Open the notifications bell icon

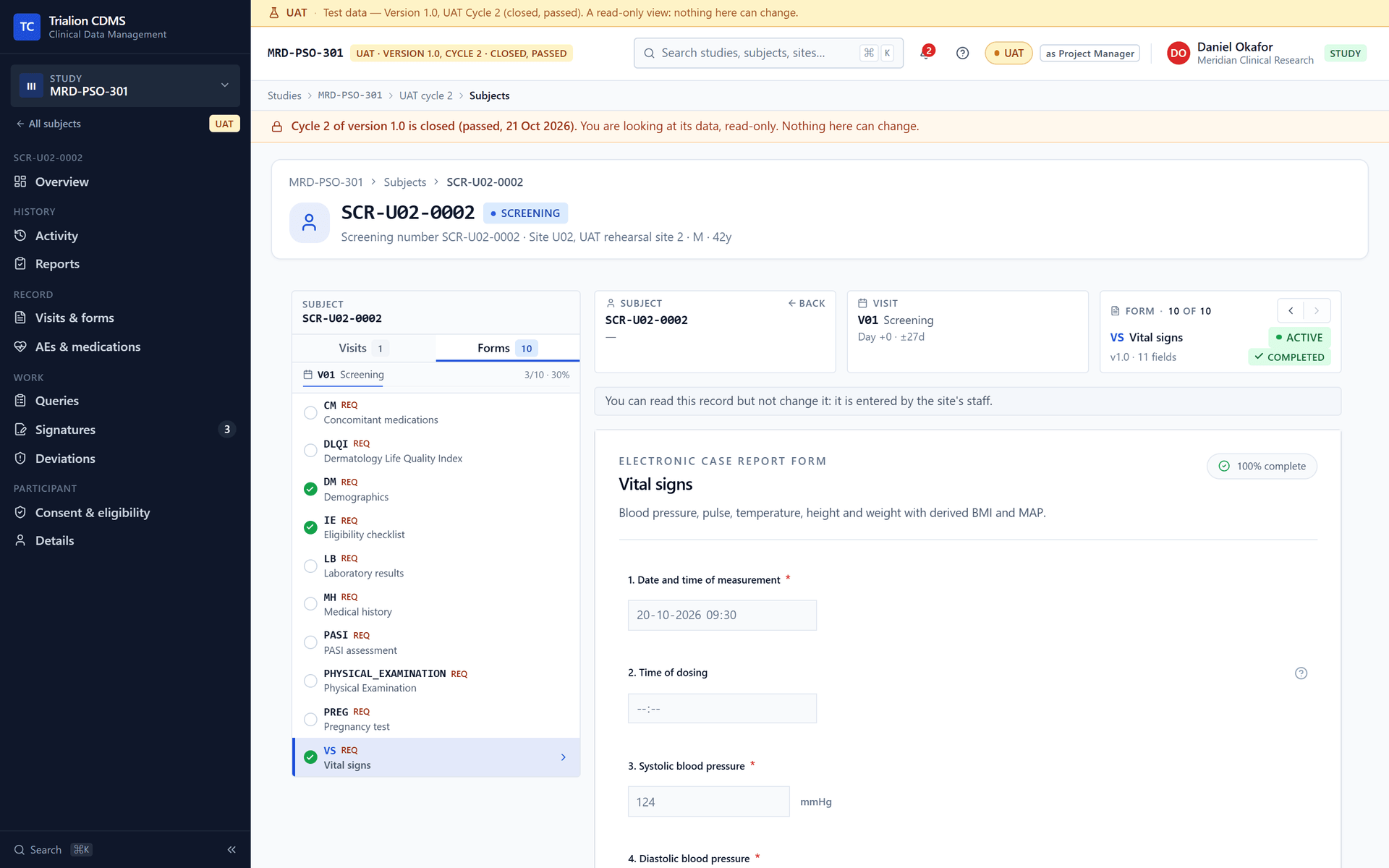pos(926,53)
